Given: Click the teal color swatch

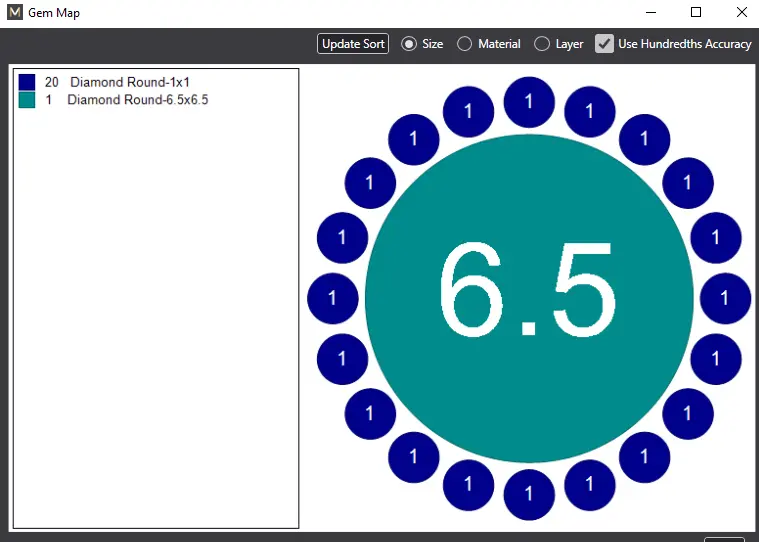Looking at the screenshot, I should click(x=27, y=100).
